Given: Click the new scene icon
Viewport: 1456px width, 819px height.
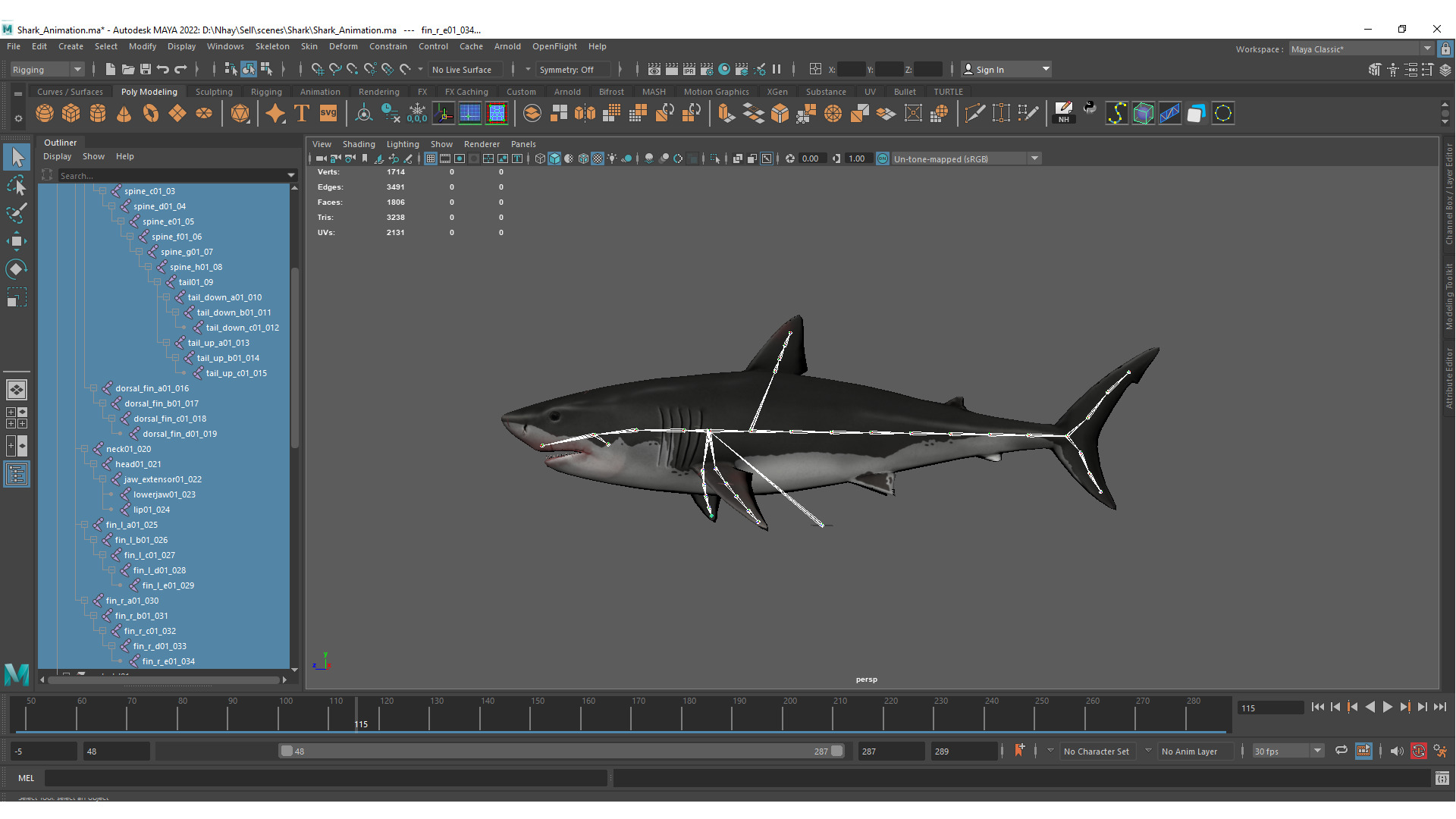Looking at the screenshot, I should coord(111,69).
